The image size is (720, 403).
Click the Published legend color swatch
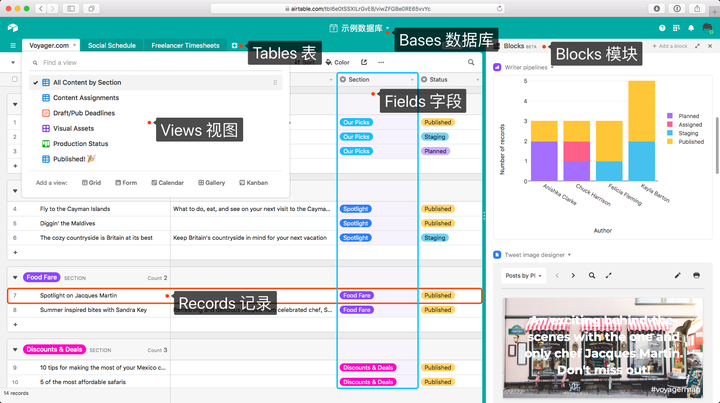(x=669, y=142)
